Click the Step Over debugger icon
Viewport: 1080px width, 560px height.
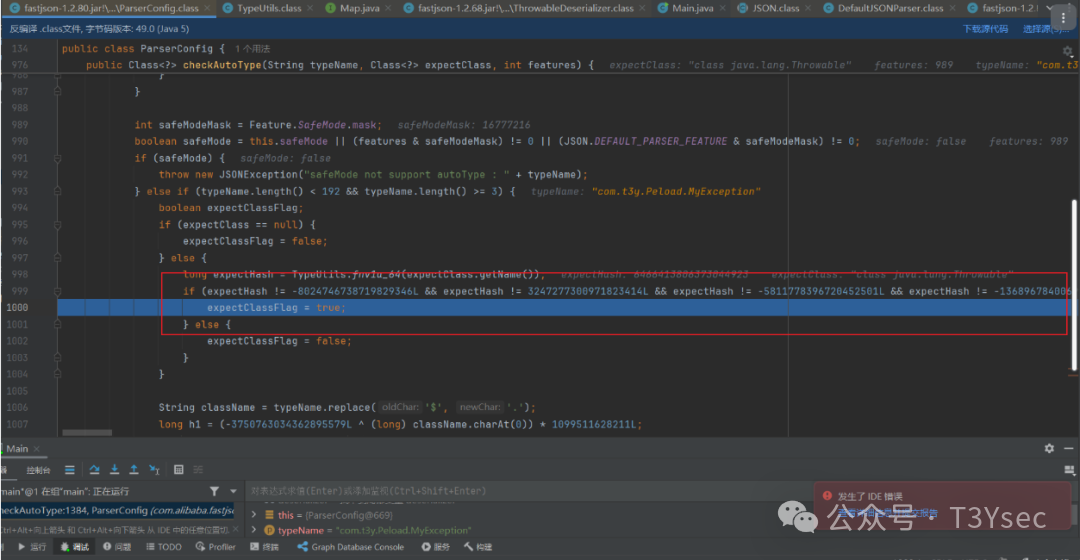click(x=96, y=469)
